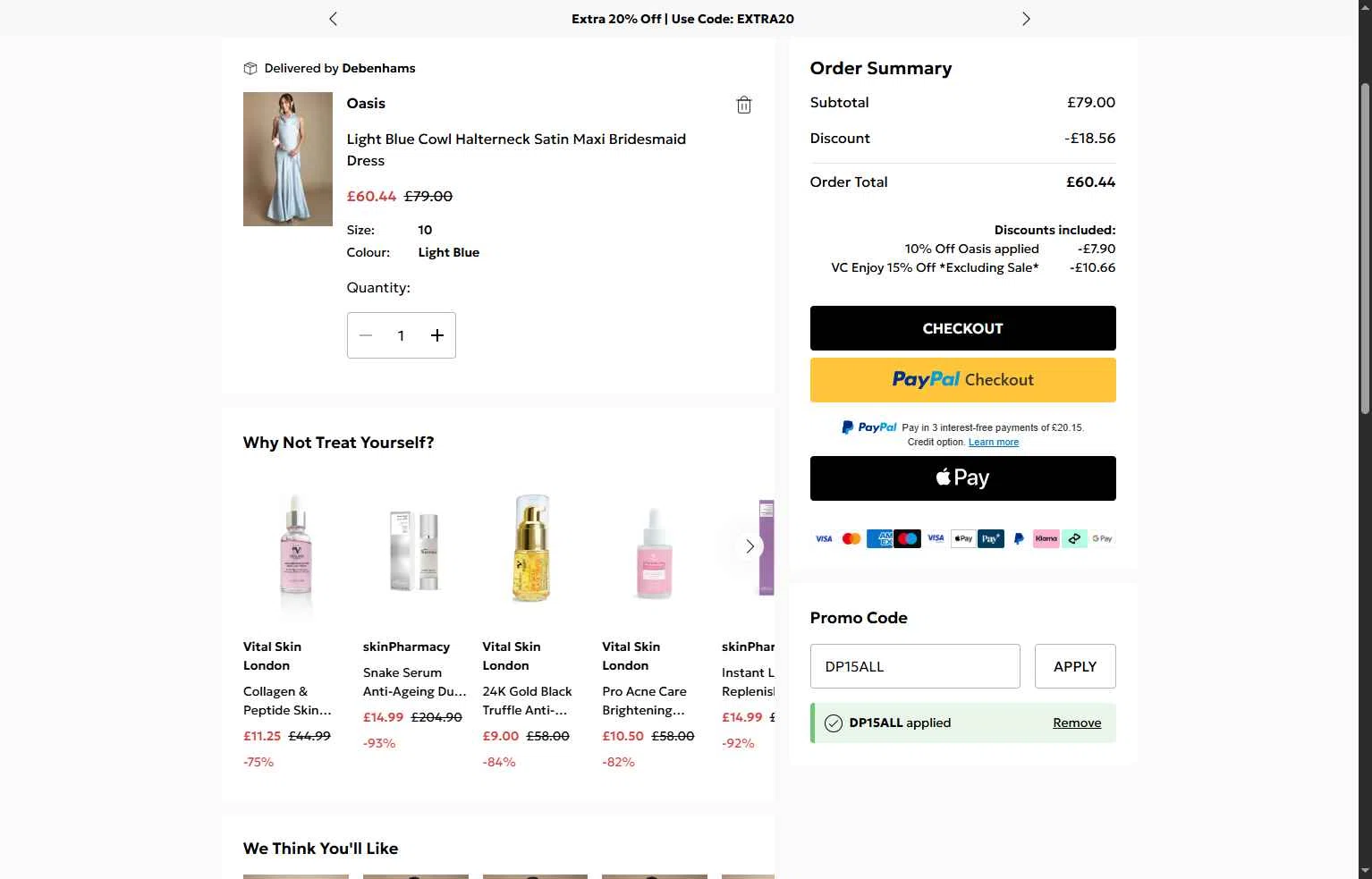The width and height of the screenshot is (1372, 879).
Task: Remove the applied DP15ALL promo code
Action: point(1077,723)
